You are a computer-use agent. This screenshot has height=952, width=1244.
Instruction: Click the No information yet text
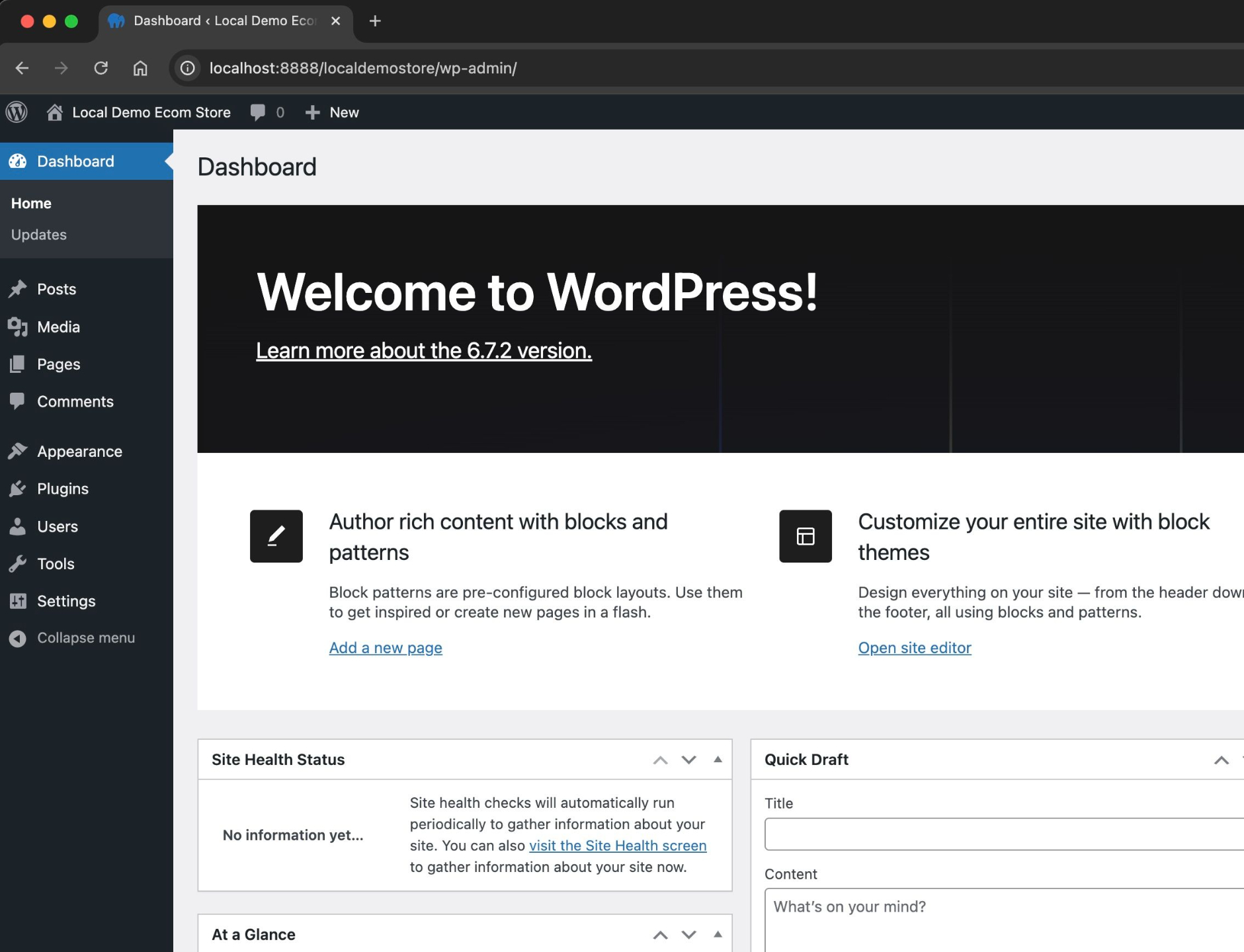tap(293, 835)
